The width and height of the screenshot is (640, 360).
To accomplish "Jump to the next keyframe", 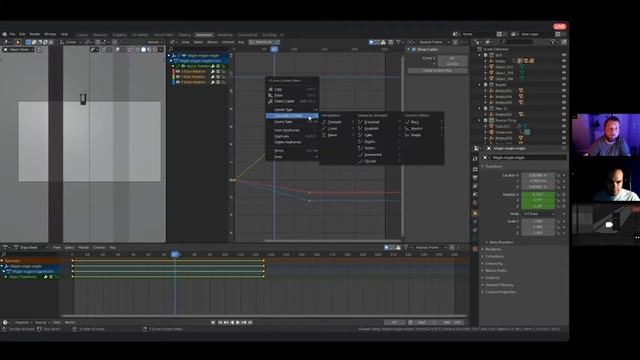I will point(244,322).
